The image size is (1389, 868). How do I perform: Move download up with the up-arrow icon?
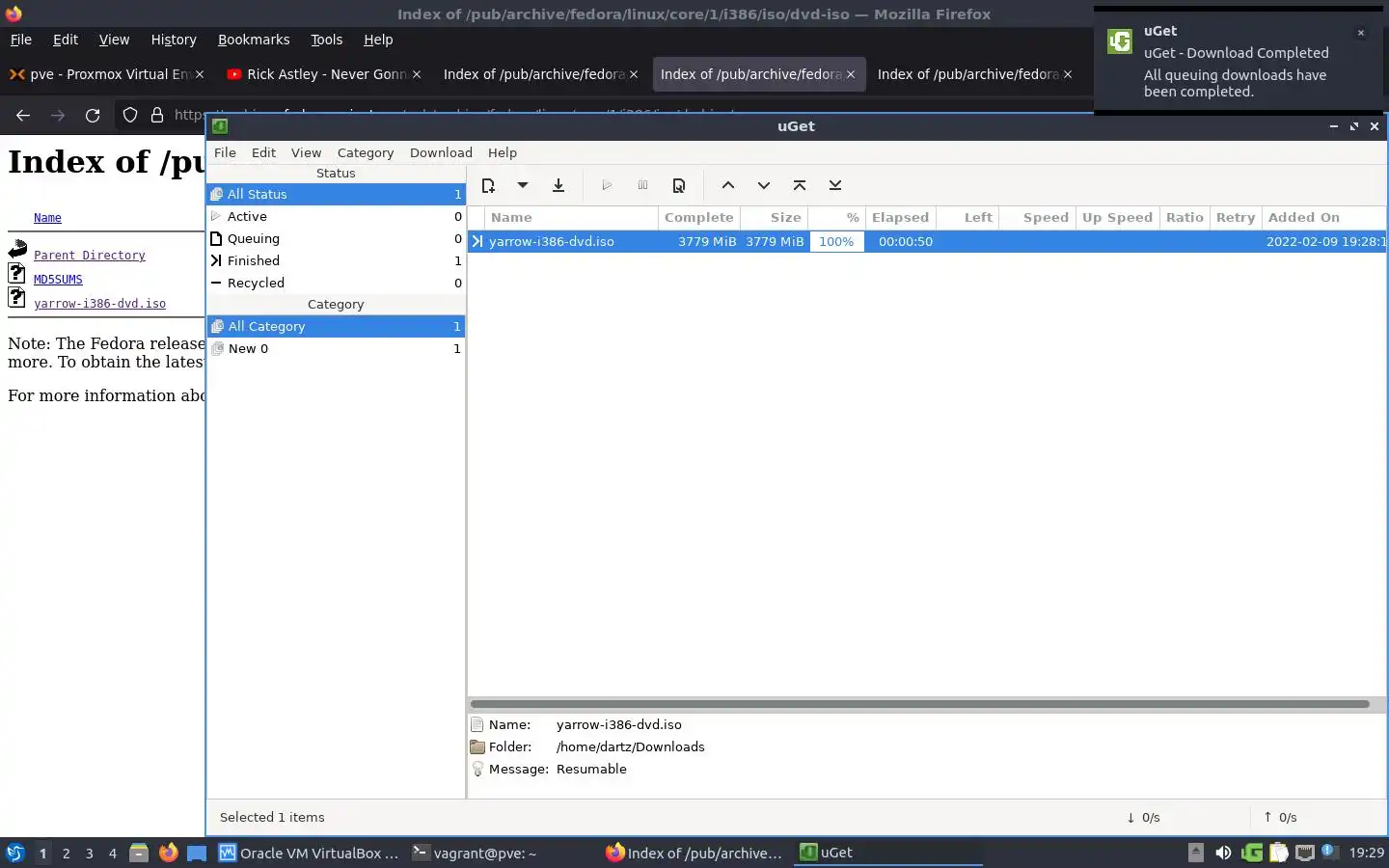pyautogui.click(x=728, y=185)
